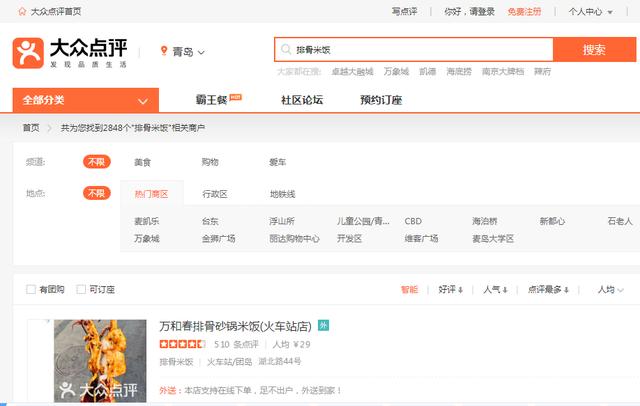The image size is (640, 406).
Task: Expand the 全部分类 category menu
Action: coord(85,100)
